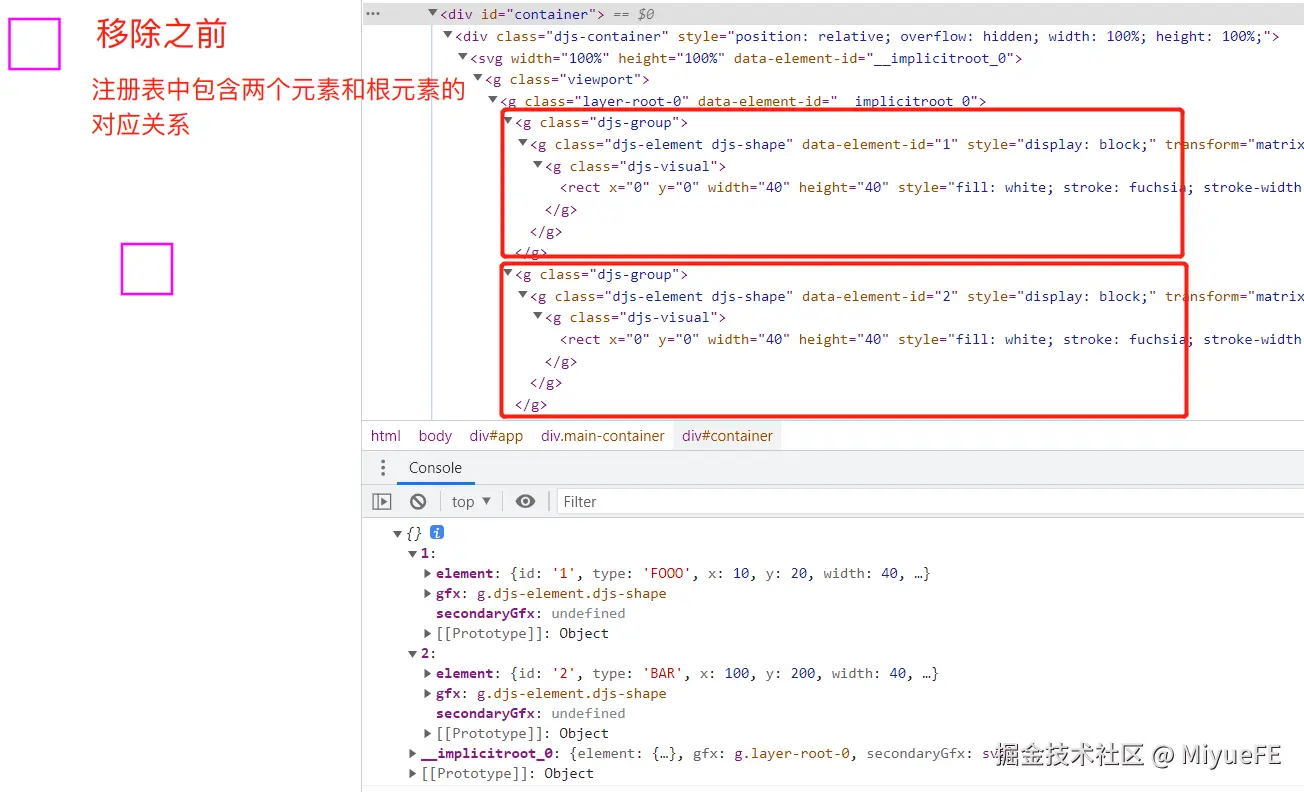The image size is (1304, 792).
Task: Open the console drawer three-dot menu
Action: pyautogui.click(x=382, y=468)
